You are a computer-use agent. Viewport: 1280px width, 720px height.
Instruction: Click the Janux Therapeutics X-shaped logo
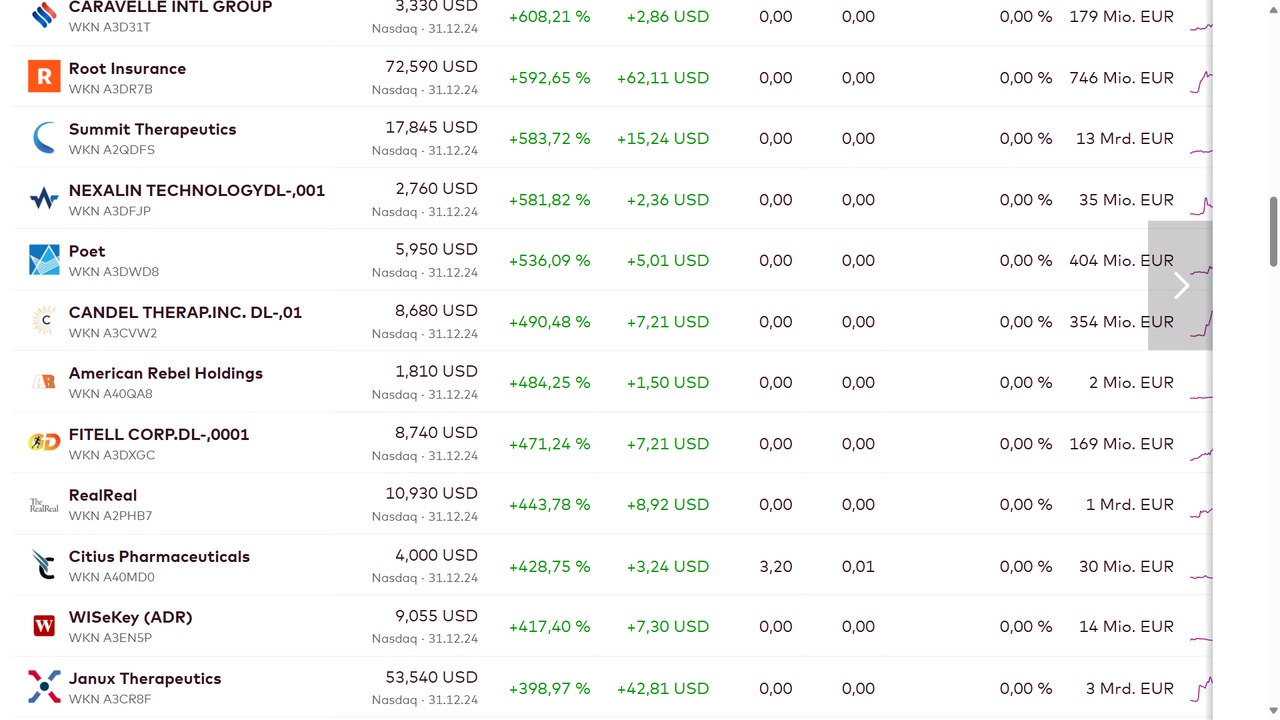pos(44,687)
